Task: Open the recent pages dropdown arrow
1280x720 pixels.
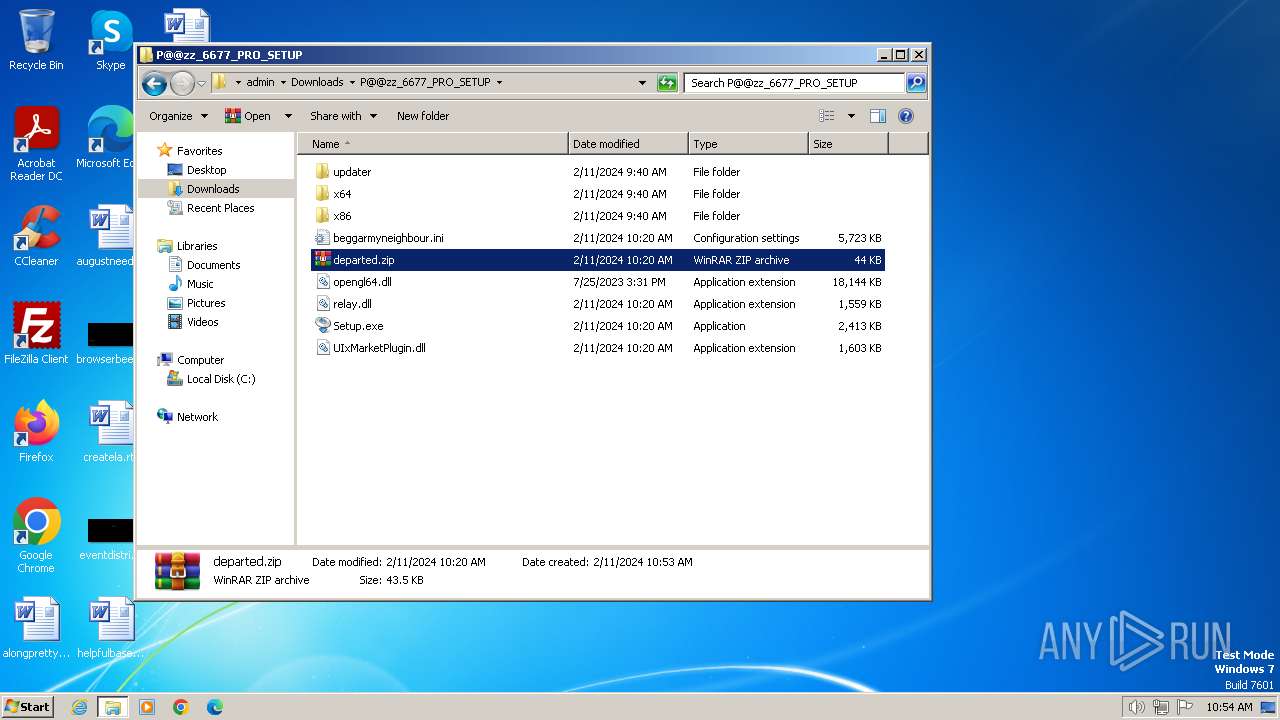Action: (201, 83)
